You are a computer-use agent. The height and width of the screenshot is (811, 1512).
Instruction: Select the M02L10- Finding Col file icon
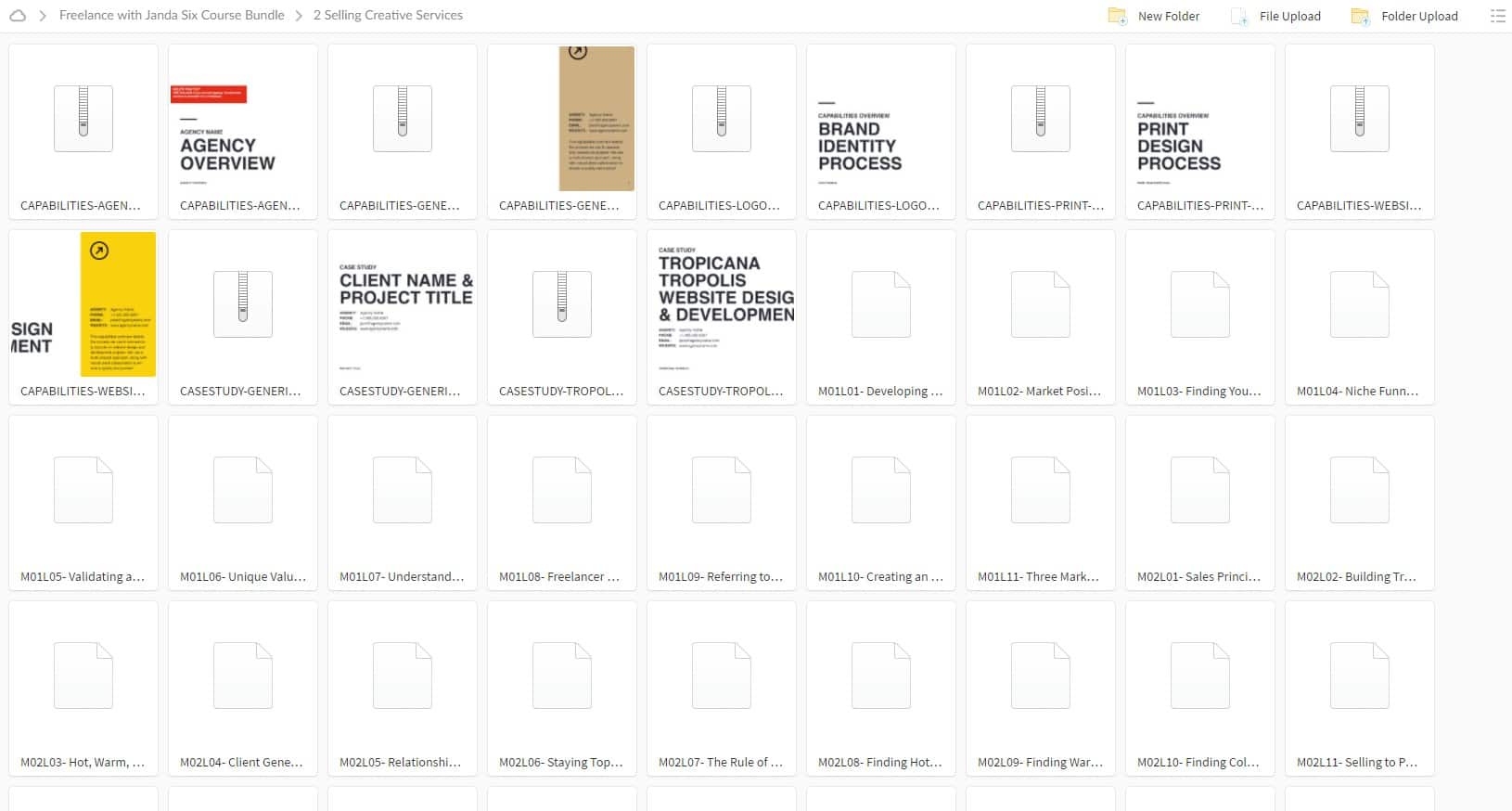click(1200, 676)
